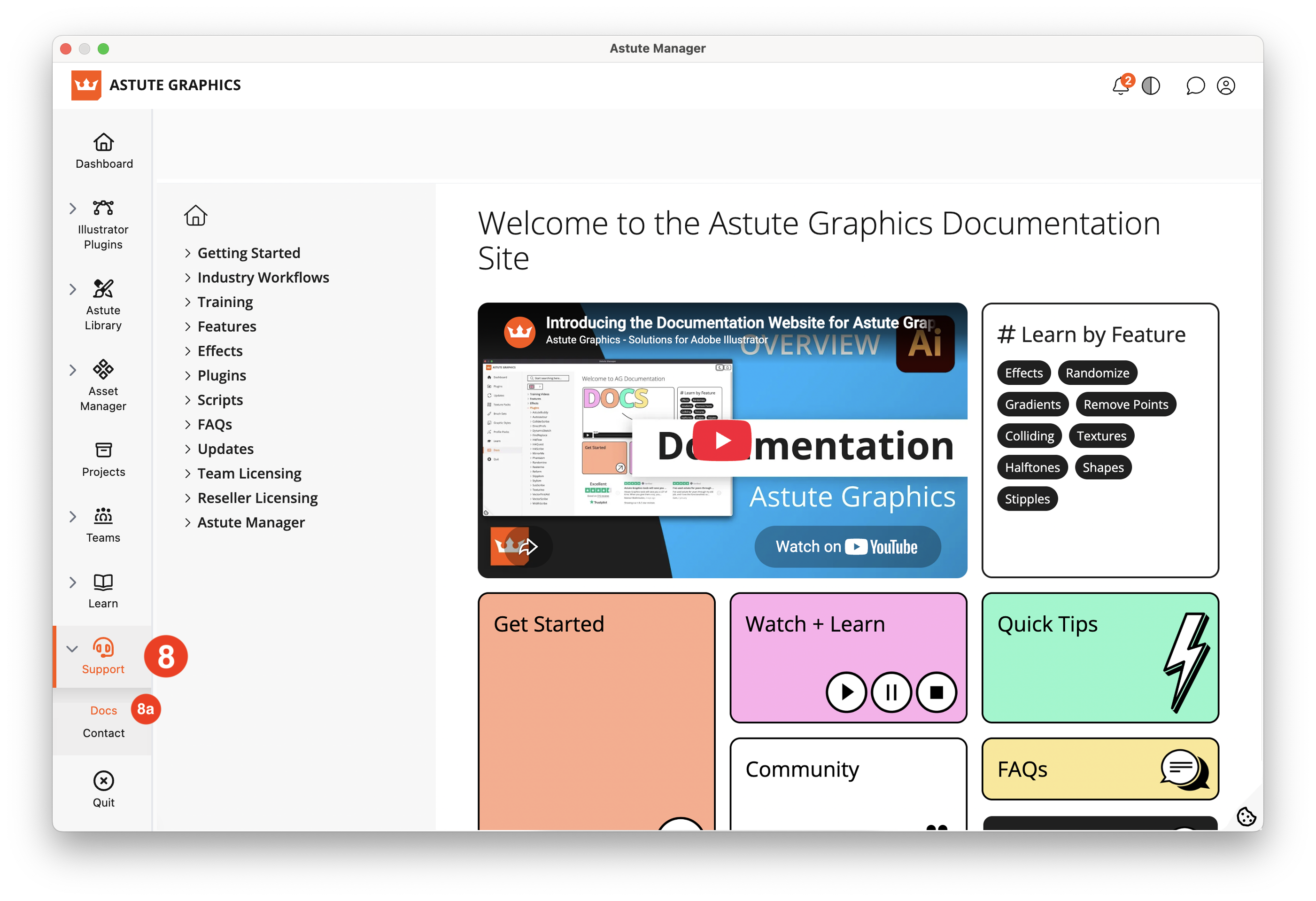
Task: Open the Get Started card
Action: coord(596,712)
